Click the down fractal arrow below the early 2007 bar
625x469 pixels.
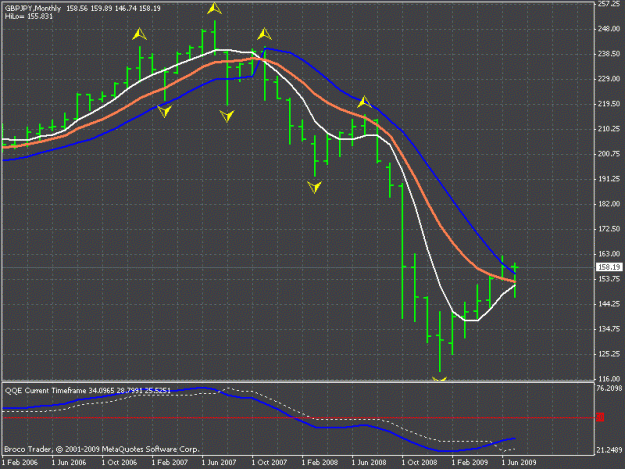[165, 111]
